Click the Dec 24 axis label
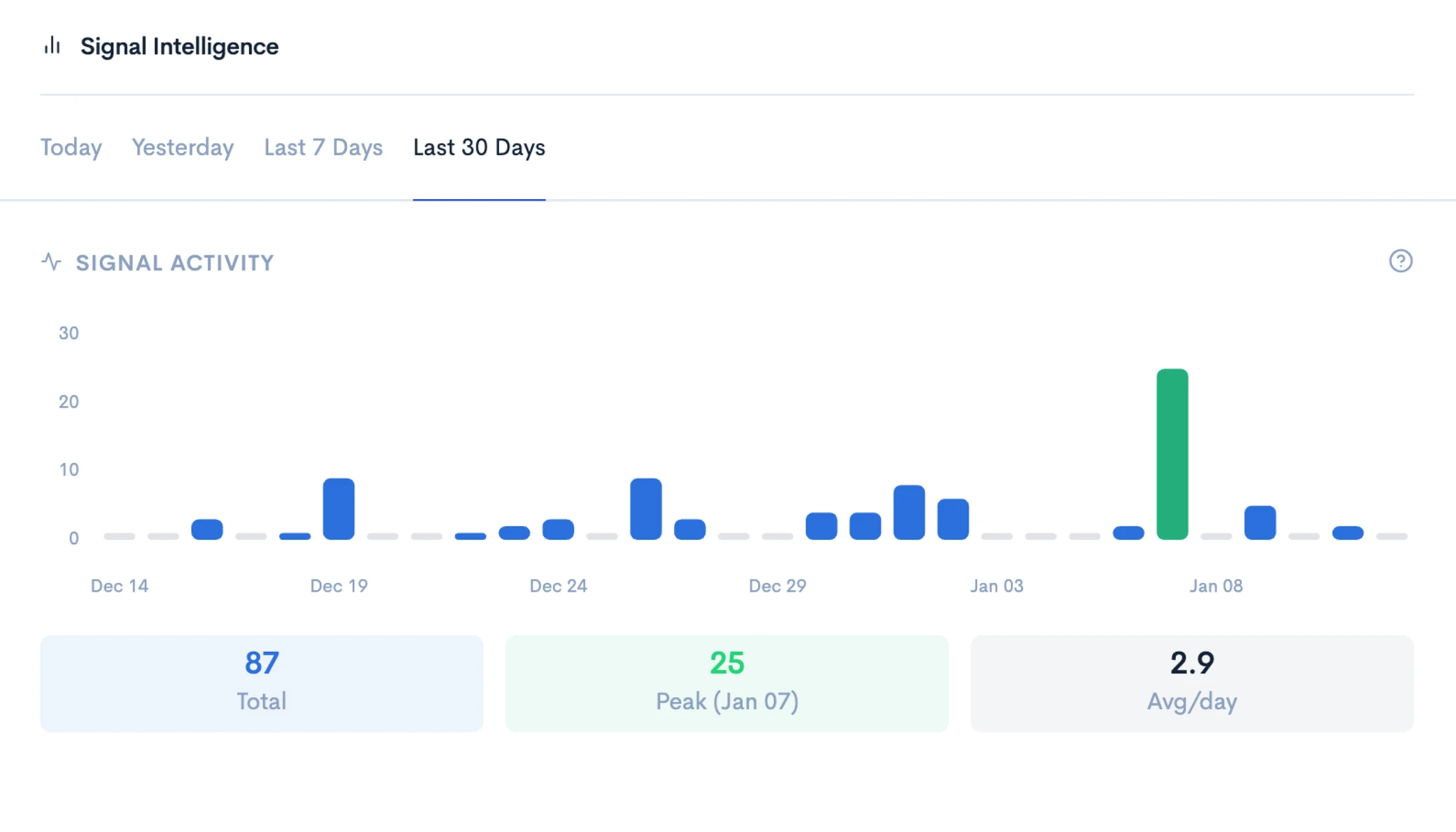1456x832 pixels. 558,586
